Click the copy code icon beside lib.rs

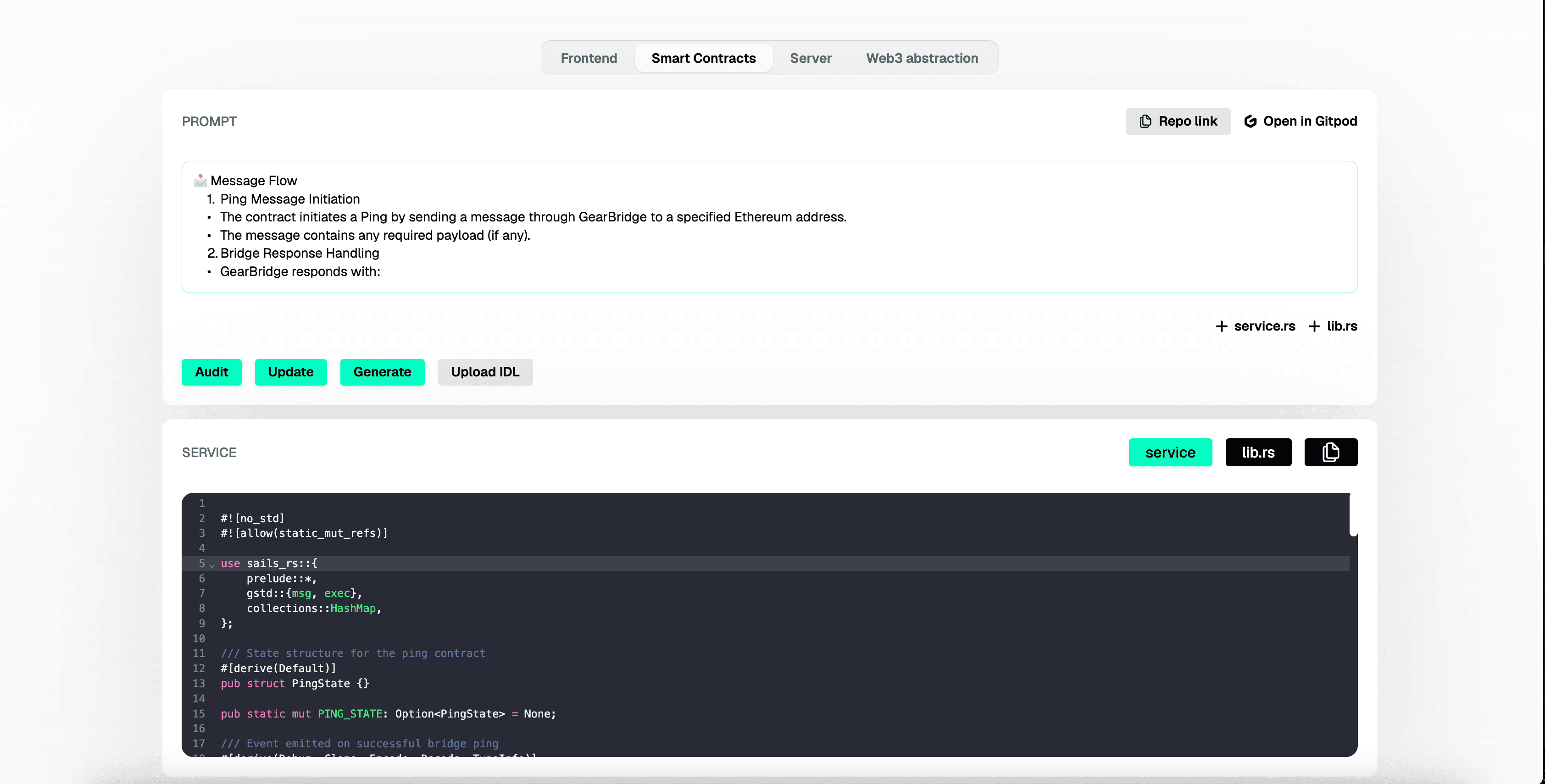point(1331,452)
